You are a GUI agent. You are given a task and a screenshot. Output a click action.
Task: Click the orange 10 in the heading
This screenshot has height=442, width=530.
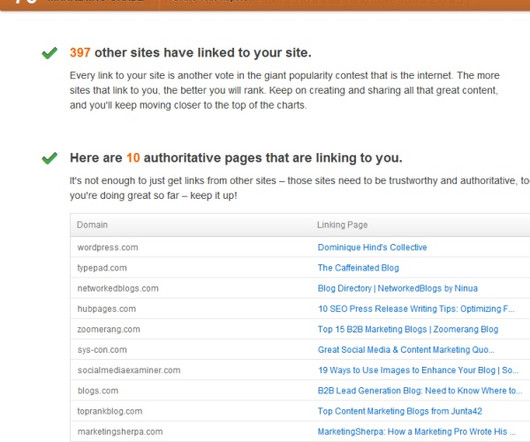coord(133,158)
